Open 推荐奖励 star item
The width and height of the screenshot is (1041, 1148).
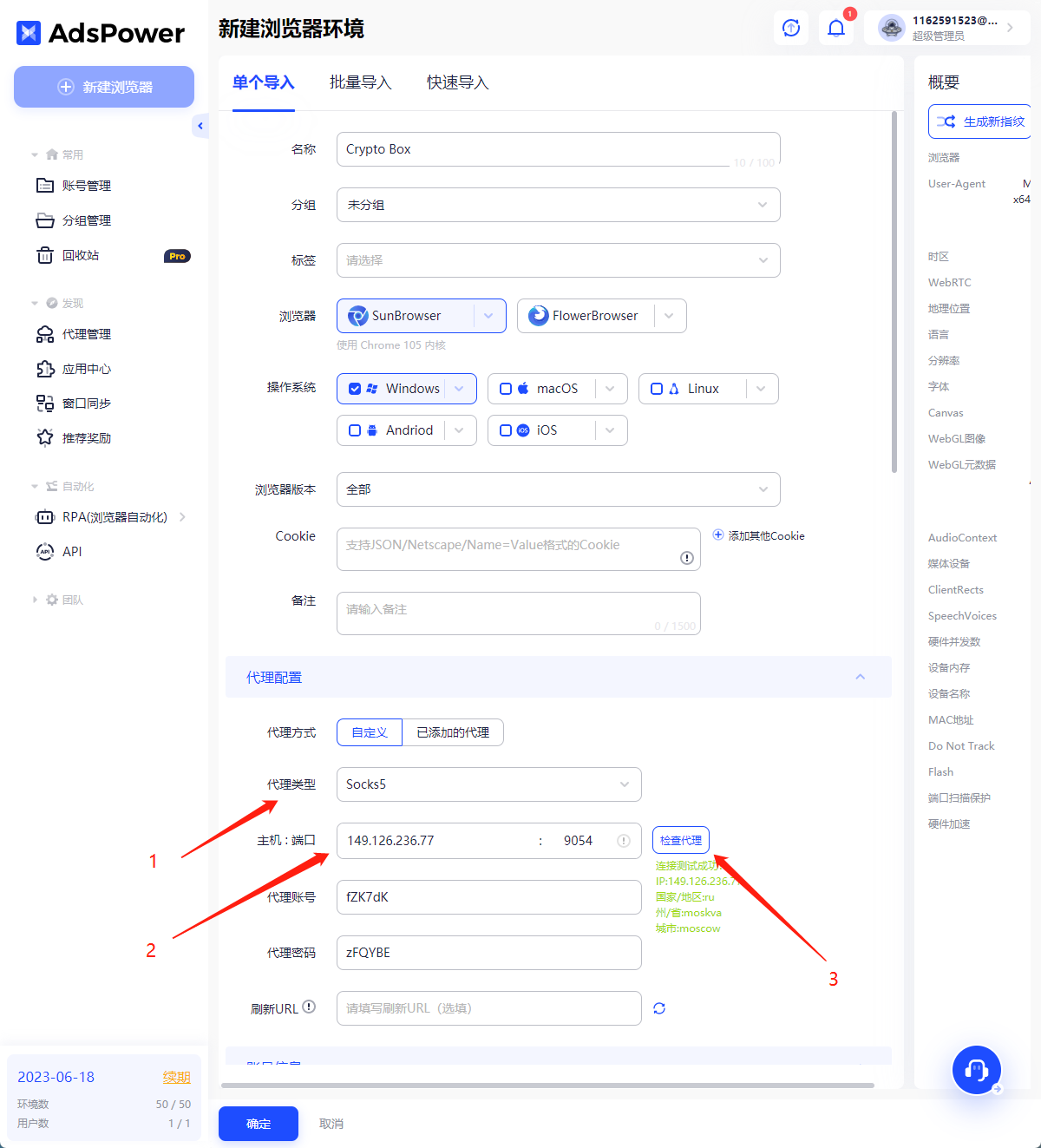87,438
